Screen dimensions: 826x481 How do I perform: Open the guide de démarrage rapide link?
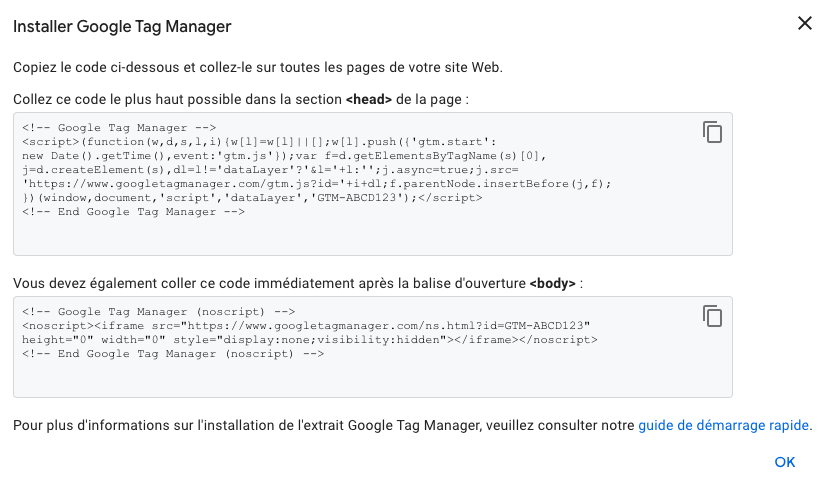723,425
